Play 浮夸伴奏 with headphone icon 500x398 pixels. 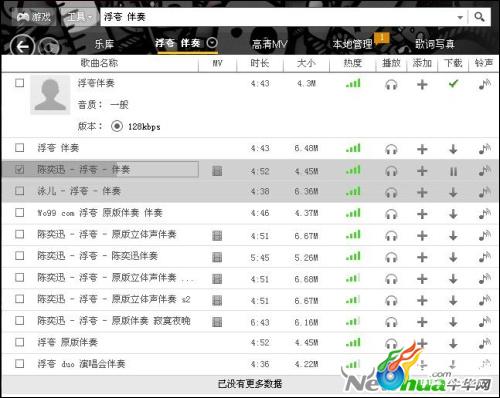(391, 84)
